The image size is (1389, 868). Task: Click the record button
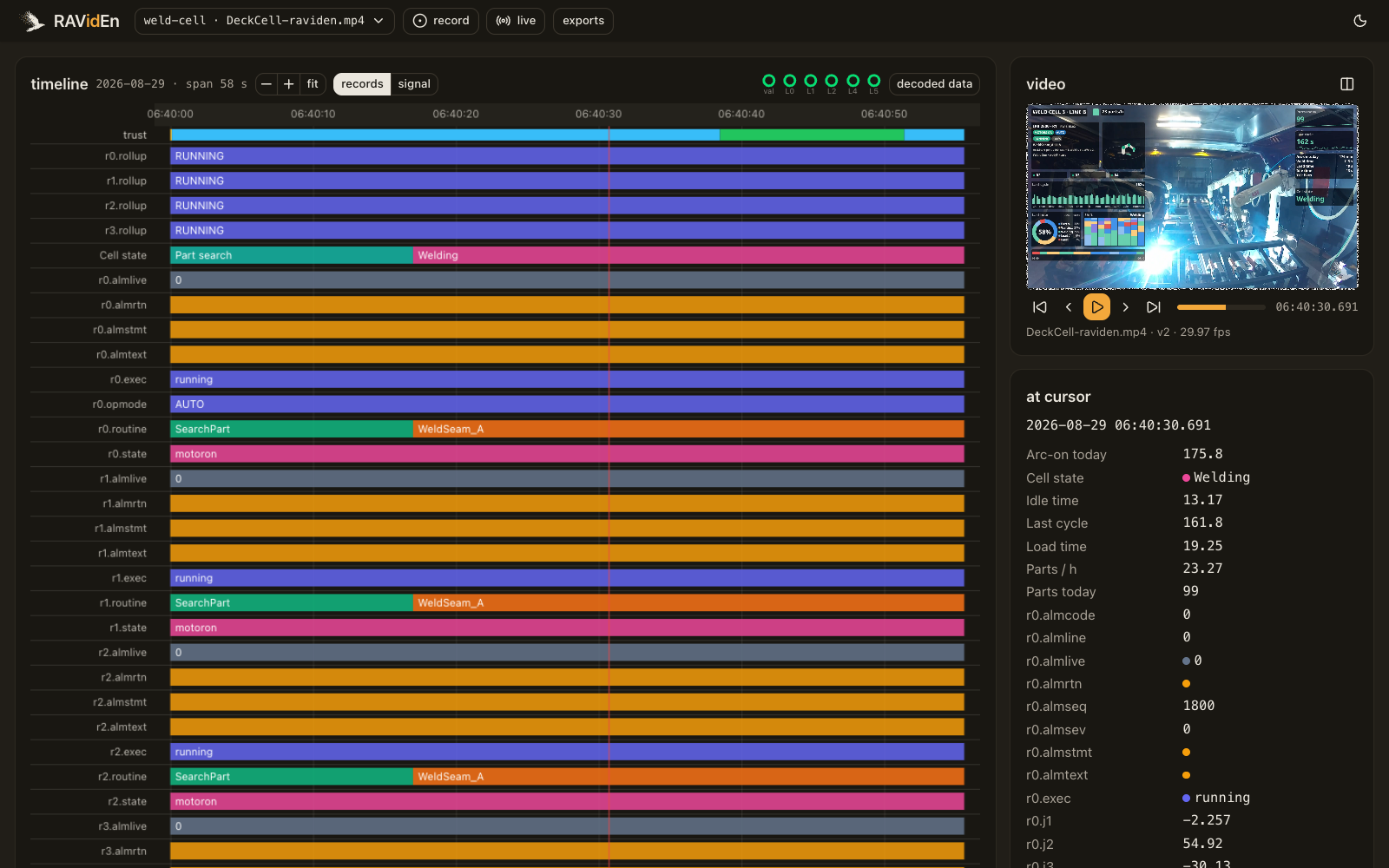[x=441, y=21]
